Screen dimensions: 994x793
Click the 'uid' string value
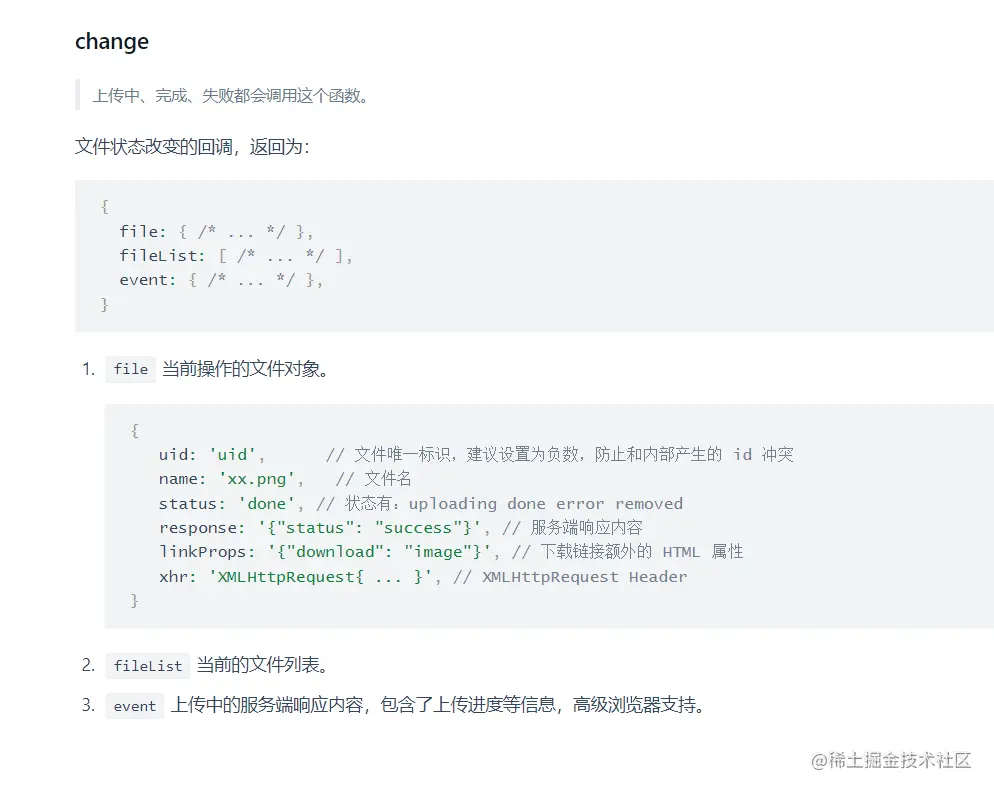click(233, 455)
